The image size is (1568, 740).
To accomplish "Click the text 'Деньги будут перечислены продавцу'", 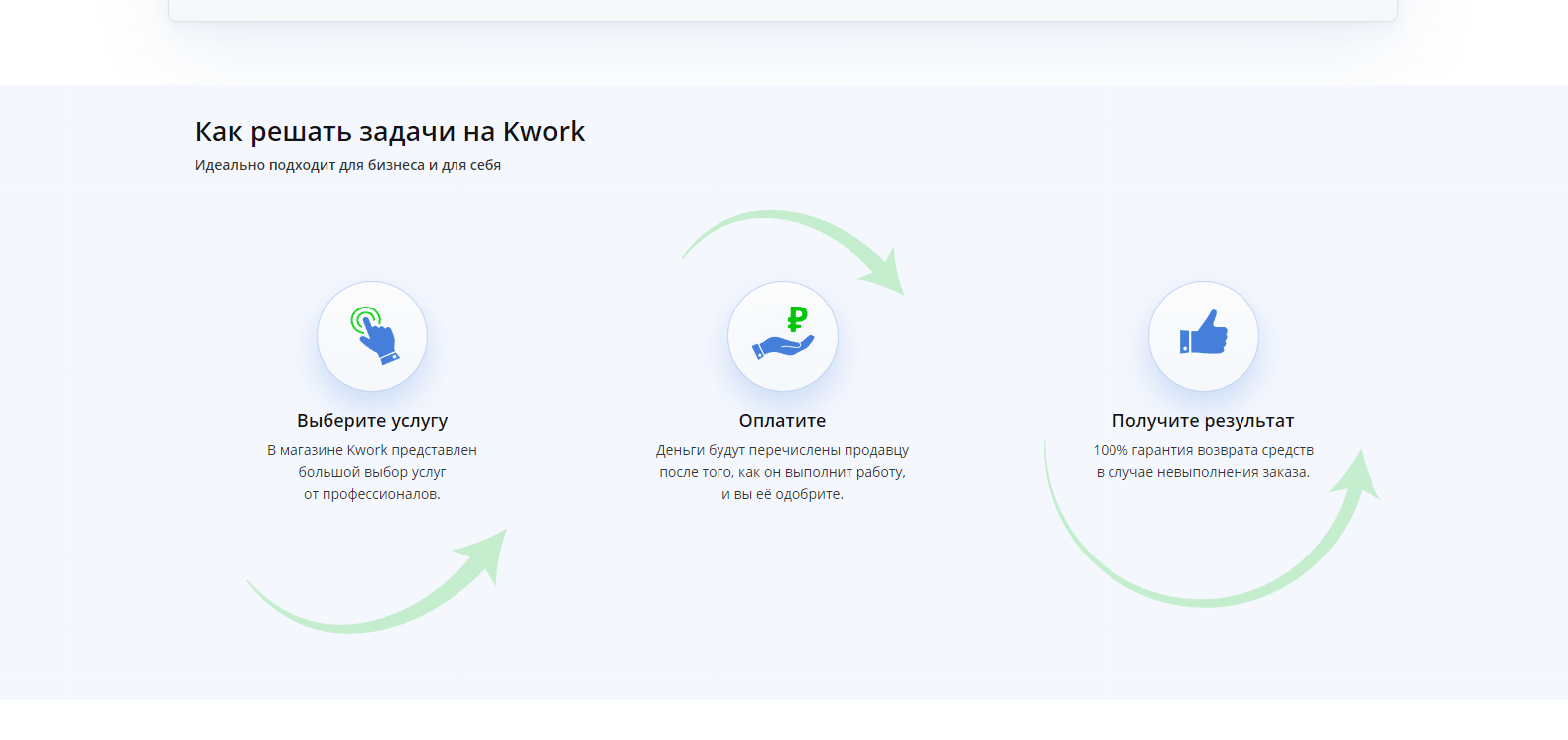I will pyautogui.click(x=783, y=450).
